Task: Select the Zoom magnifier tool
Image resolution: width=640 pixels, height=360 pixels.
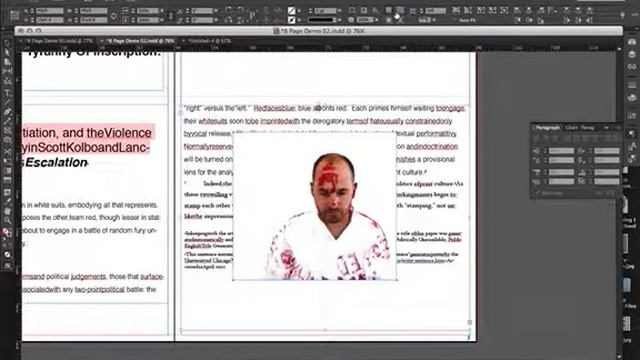Action: (x=7, y=221)
